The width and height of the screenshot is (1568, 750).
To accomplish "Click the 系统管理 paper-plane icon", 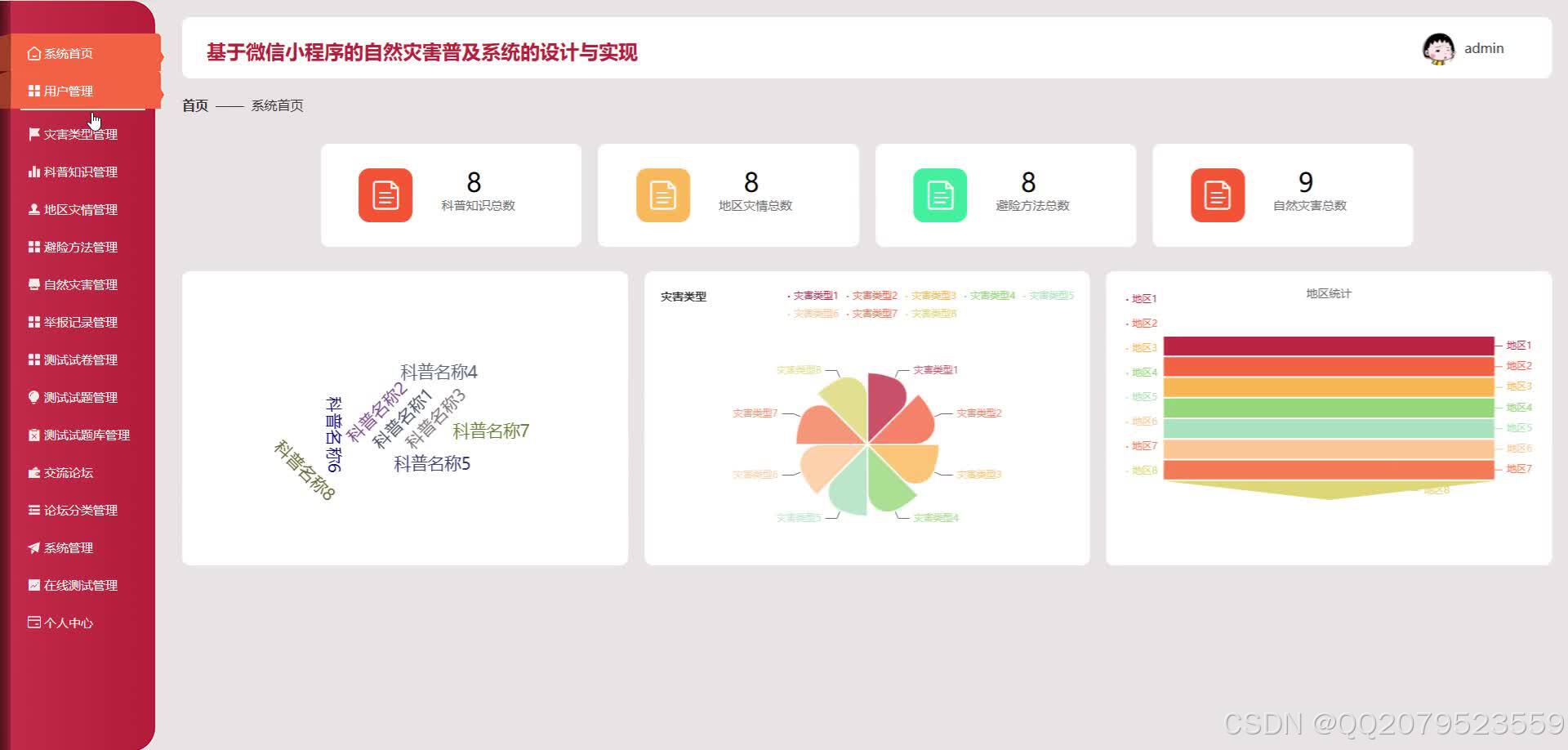I will [33, 547].
